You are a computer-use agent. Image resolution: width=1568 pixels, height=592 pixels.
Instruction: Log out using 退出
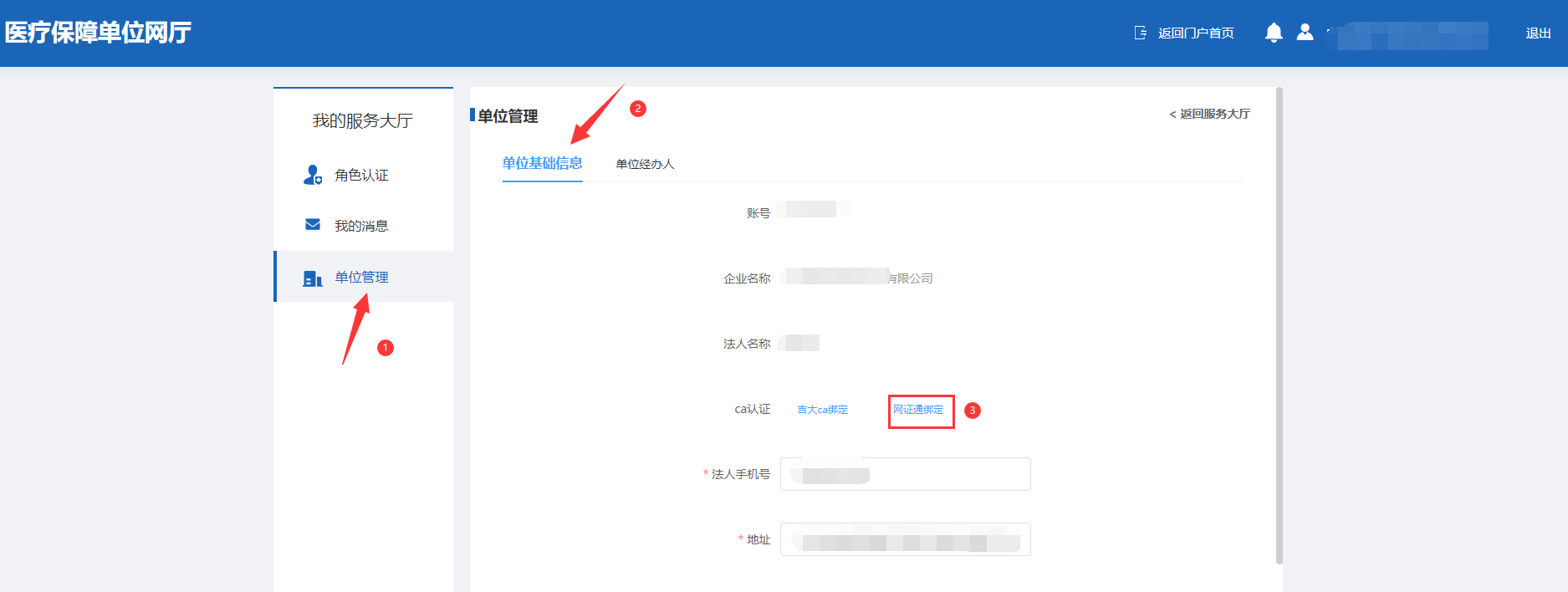pyautogui.click(x=1538, y=33)
